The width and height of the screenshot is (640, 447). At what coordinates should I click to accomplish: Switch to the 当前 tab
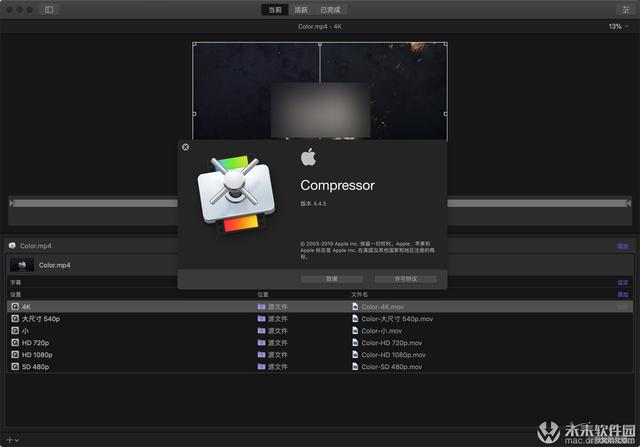tap(275, 10)
